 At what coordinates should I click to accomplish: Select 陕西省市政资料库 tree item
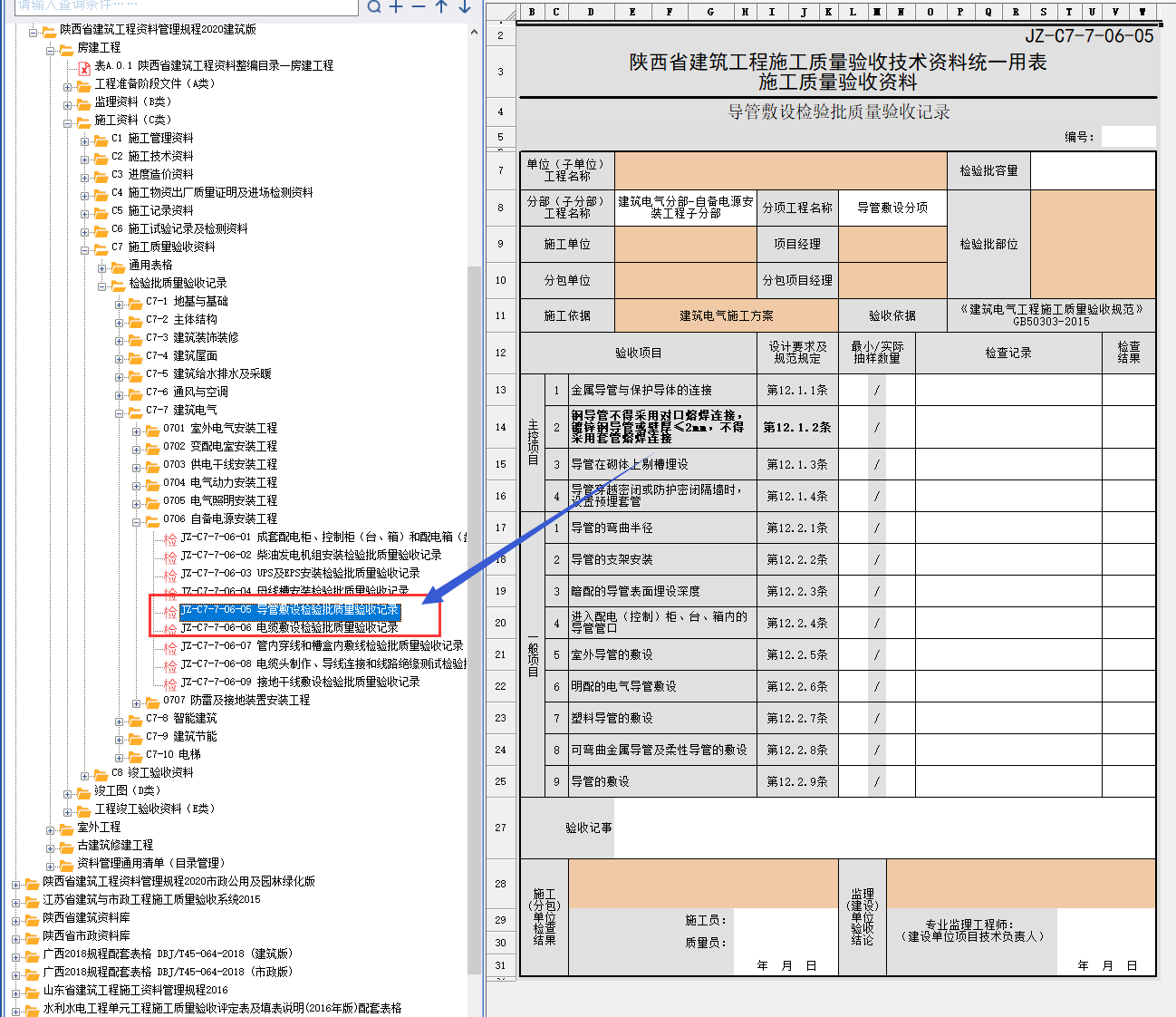(86, 935)
